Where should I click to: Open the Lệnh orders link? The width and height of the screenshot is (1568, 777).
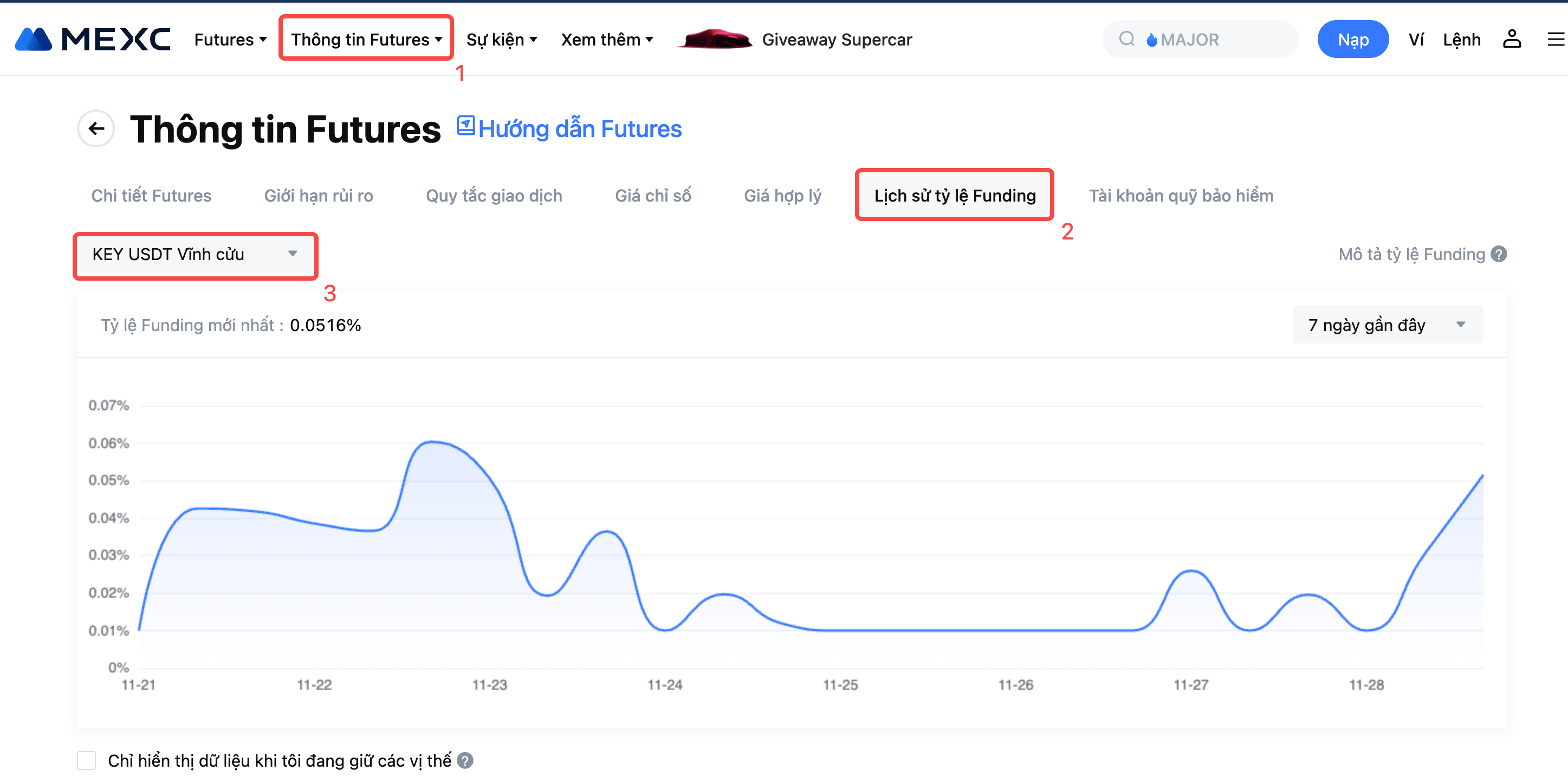click(1461, 40)
